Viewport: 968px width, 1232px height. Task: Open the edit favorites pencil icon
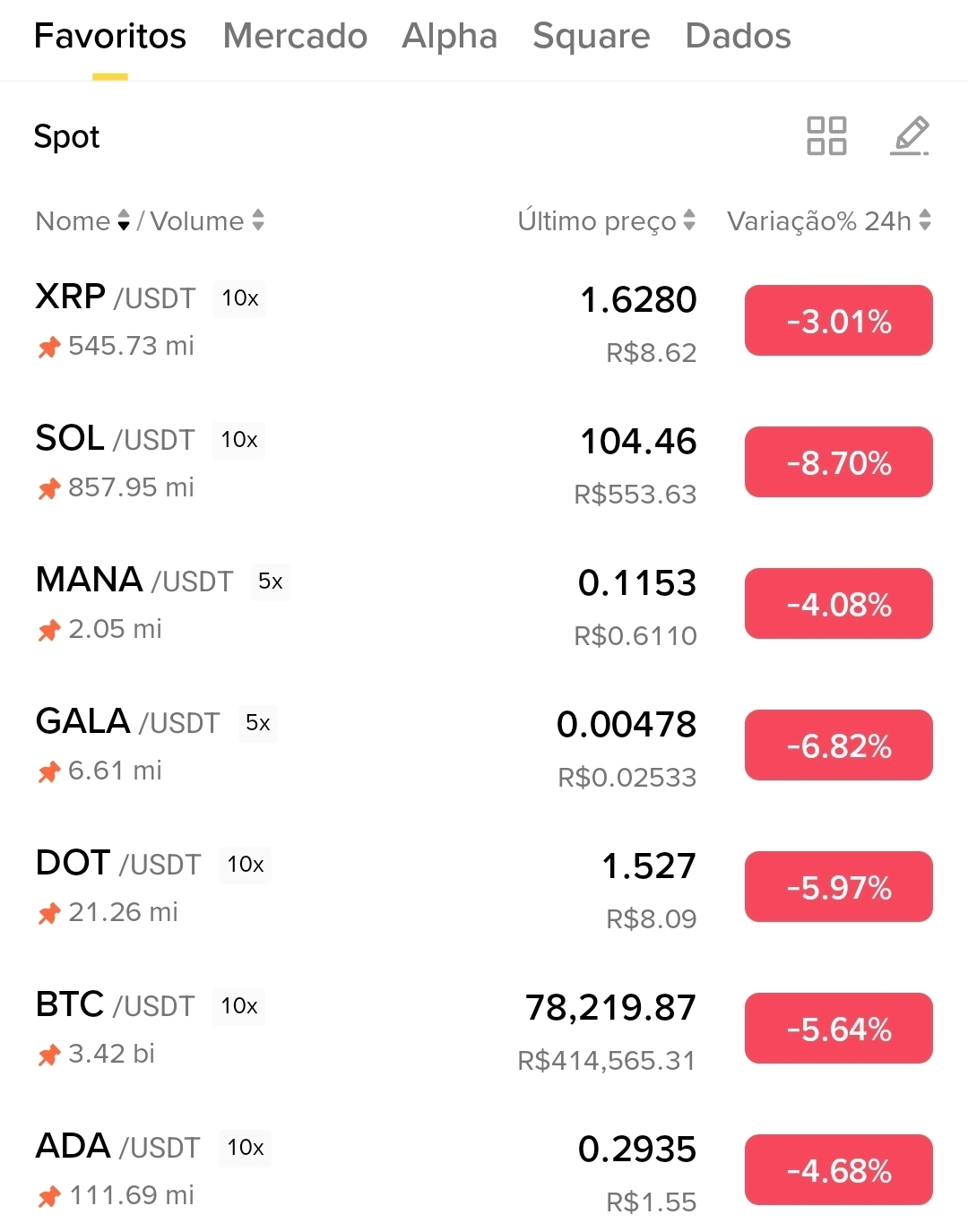910,136
